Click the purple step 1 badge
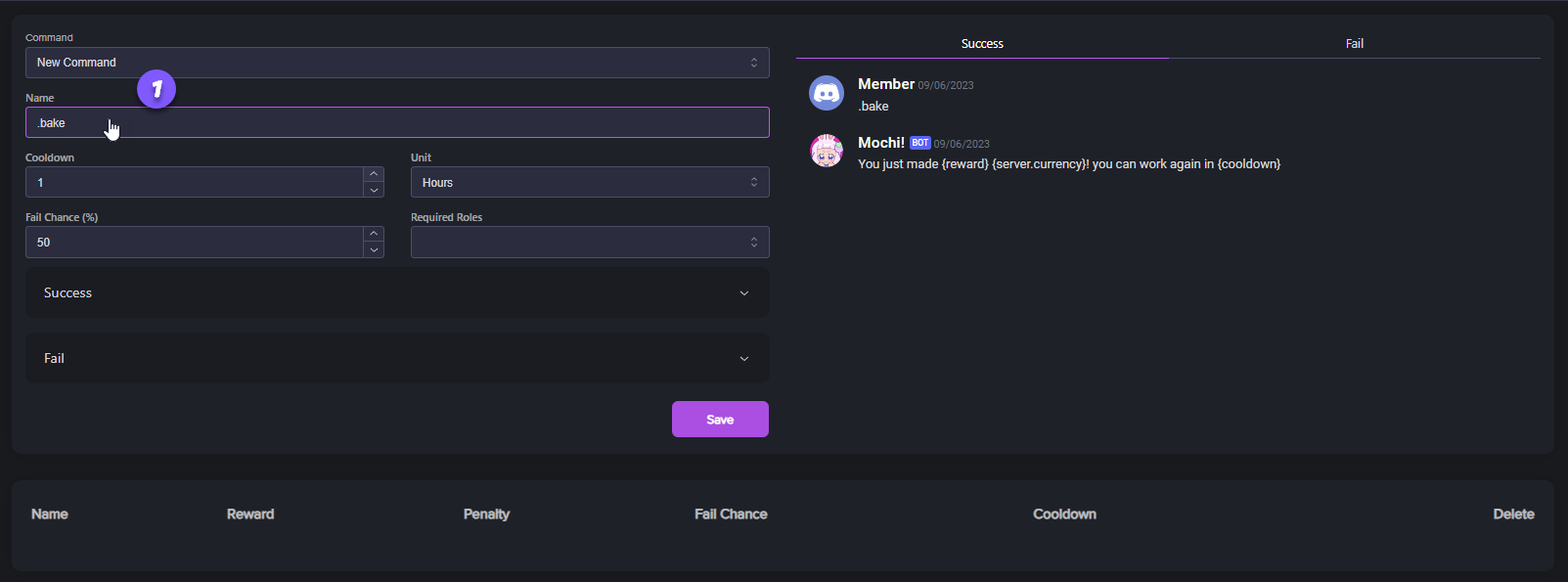The image size is (1568, 582). 157,89
